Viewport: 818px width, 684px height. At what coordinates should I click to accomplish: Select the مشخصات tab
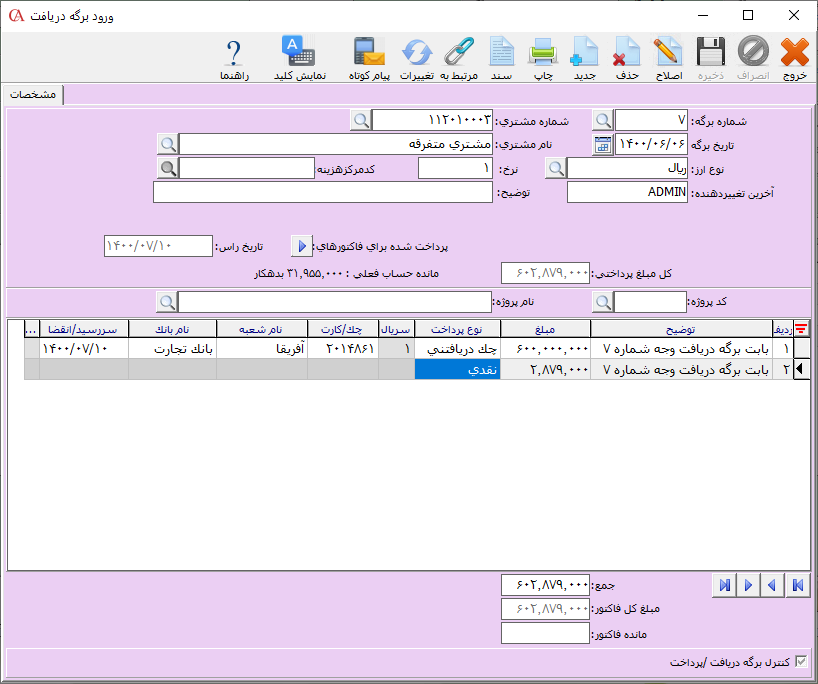pyautogui.click(x=32, y=95)
